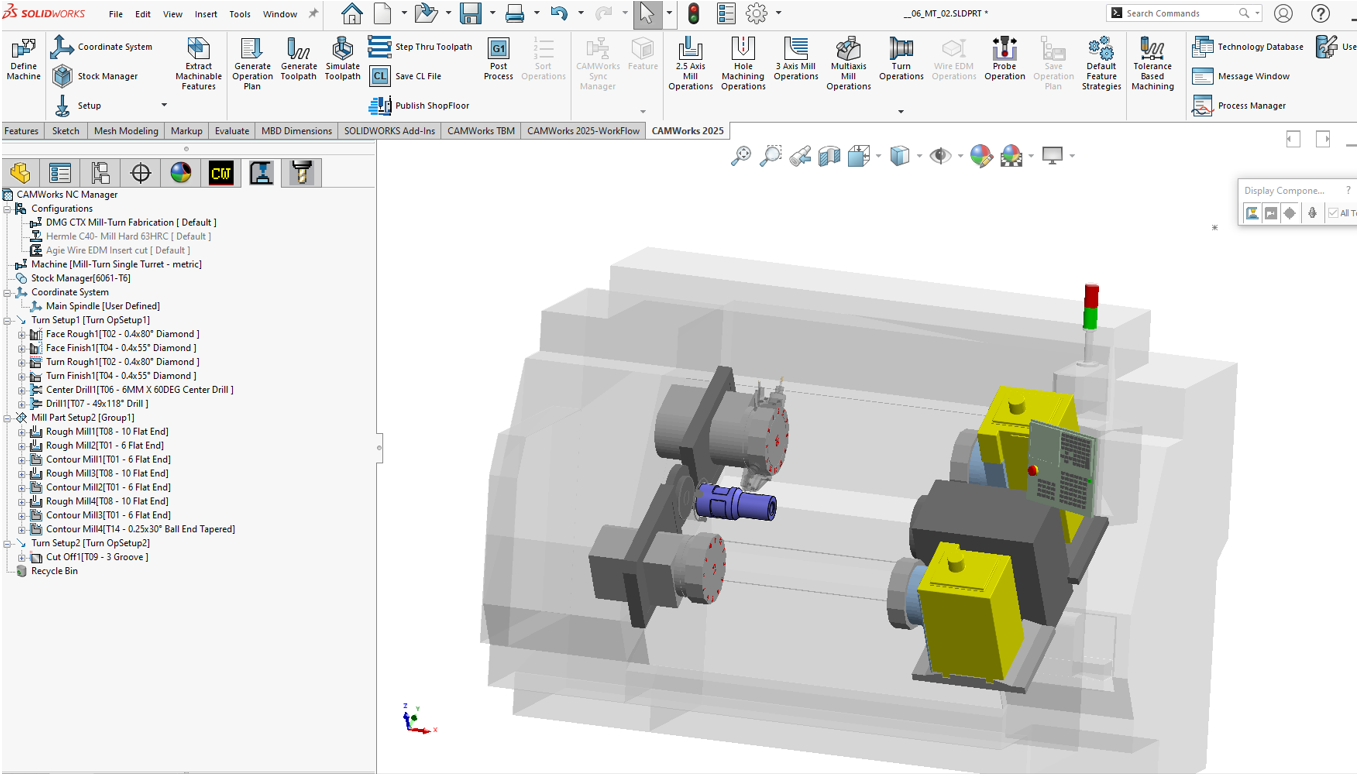Screen dimensions: 1359x774
Task: Open Process Manager
Action: (1239, 105)
